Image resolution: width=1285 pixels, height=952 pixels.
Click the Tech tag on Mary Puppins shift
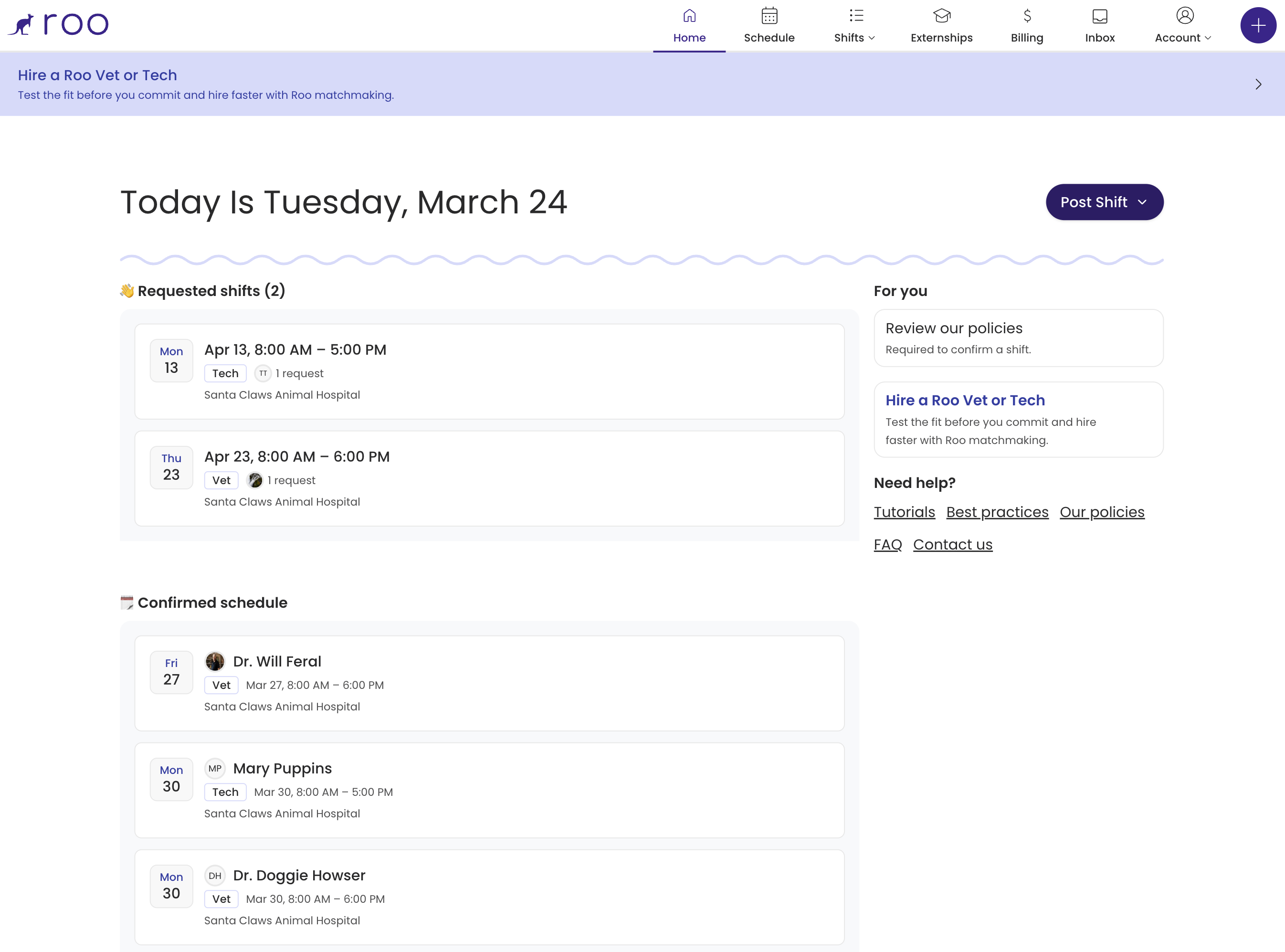coord(225,792)
